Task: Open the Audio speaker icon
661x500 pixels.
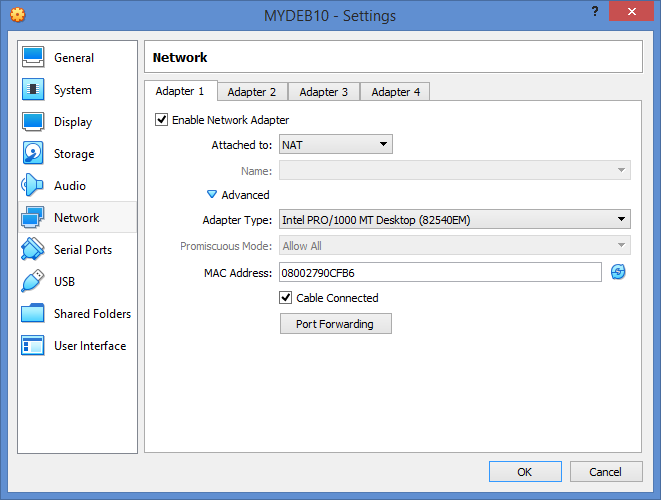Action: [x=32, y=185]
